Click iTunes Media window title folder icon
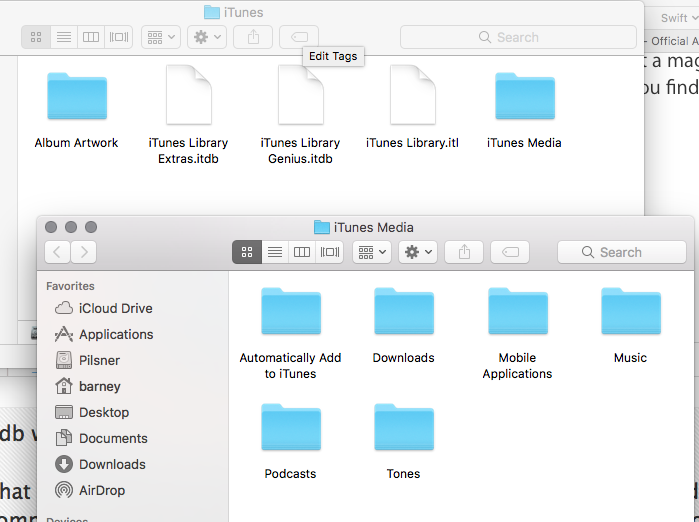The width and height of the screenshot is (699, 522). [322, 227]
